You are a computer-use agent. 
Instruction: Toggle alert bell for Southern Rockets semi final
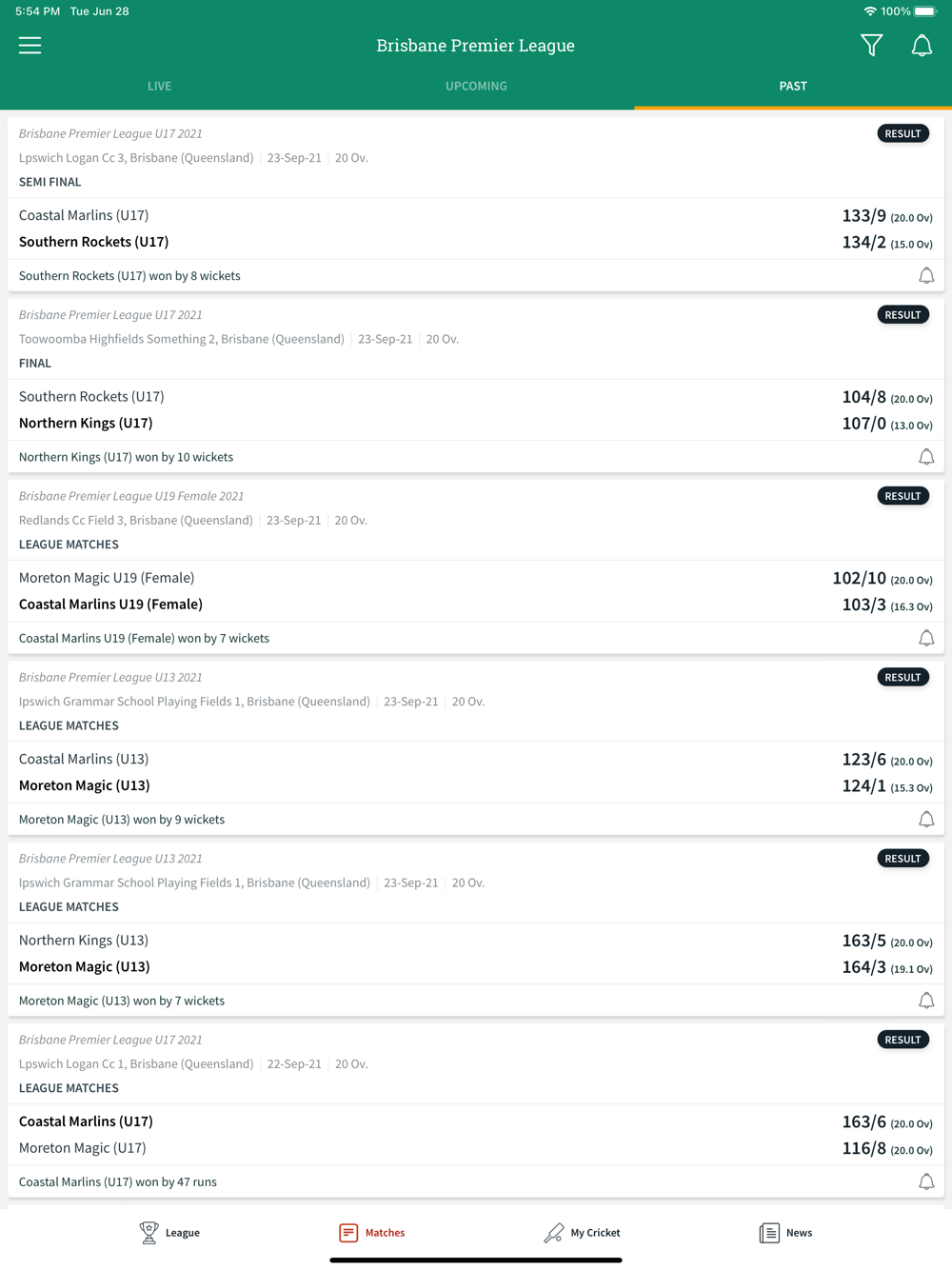[926, 276]
